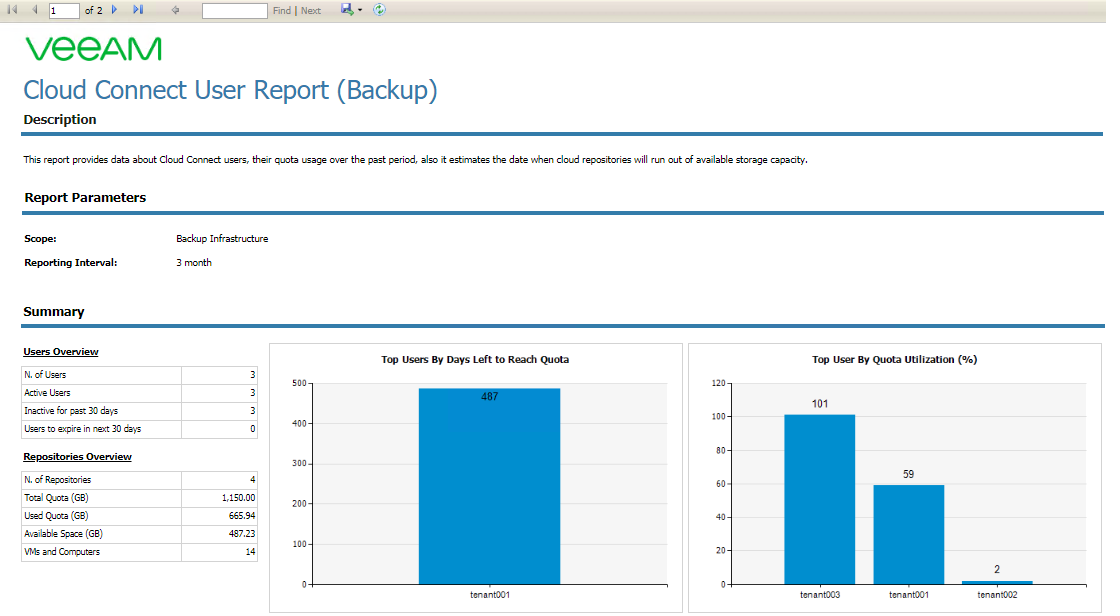Open the Users Overview heading link
This screenshot has width=1120, height=616.
61,352
